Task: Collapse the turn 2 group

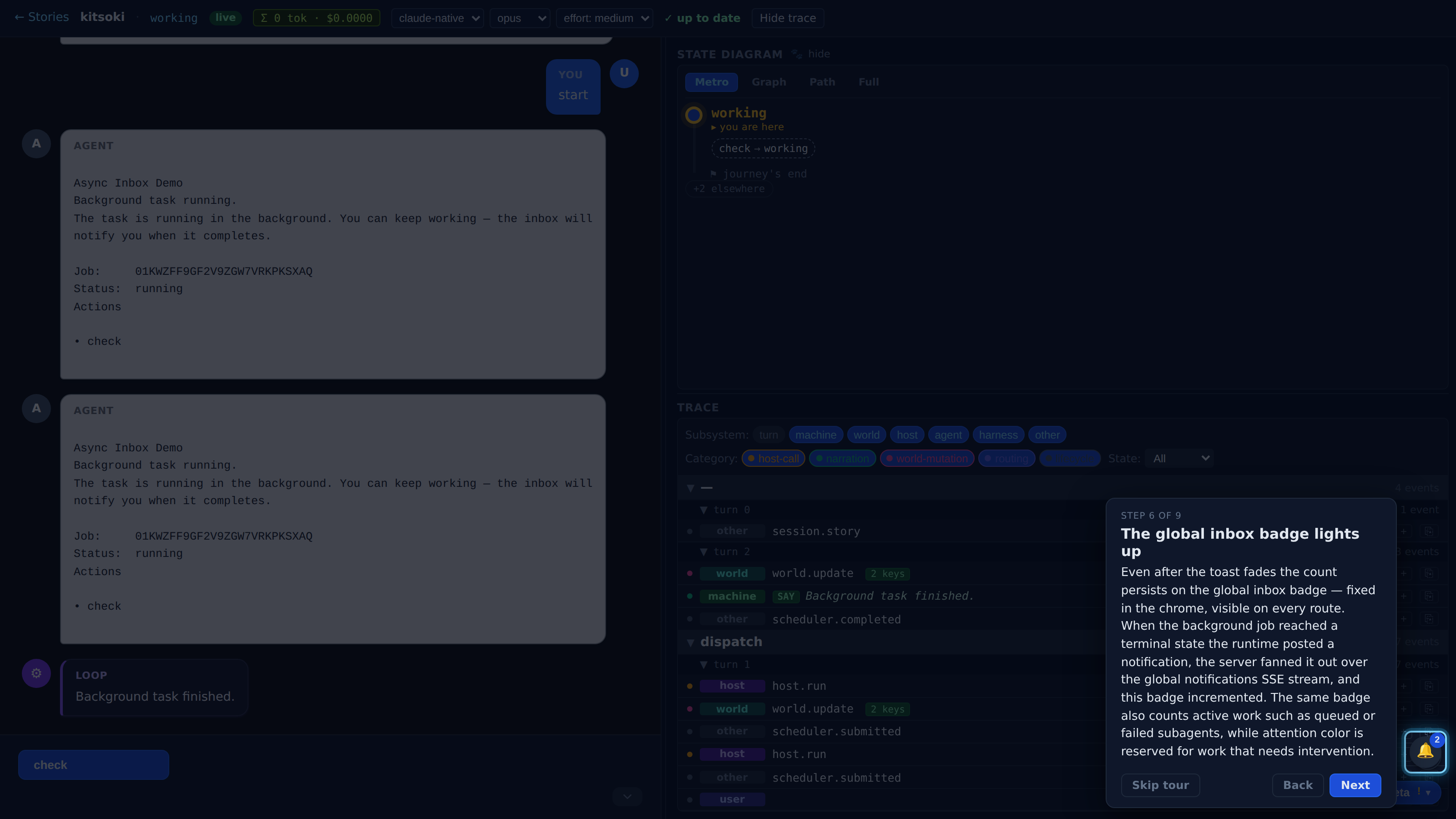Action: 704,551
